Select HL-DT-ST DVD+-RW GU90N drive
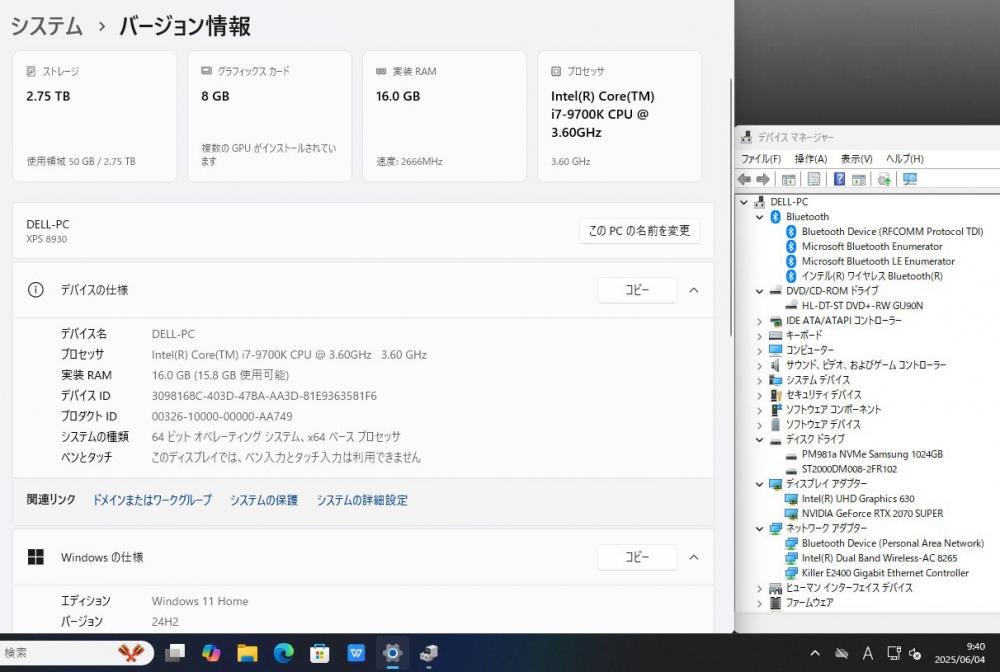This screenshot has width=1000, height=672. tap(862, 306)
